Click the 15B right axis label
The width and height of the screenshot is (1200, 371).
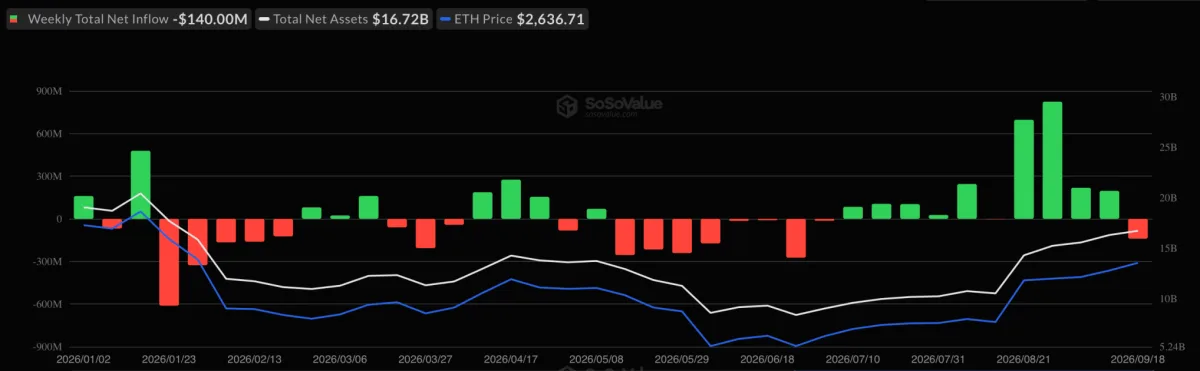pos(1168,249)
